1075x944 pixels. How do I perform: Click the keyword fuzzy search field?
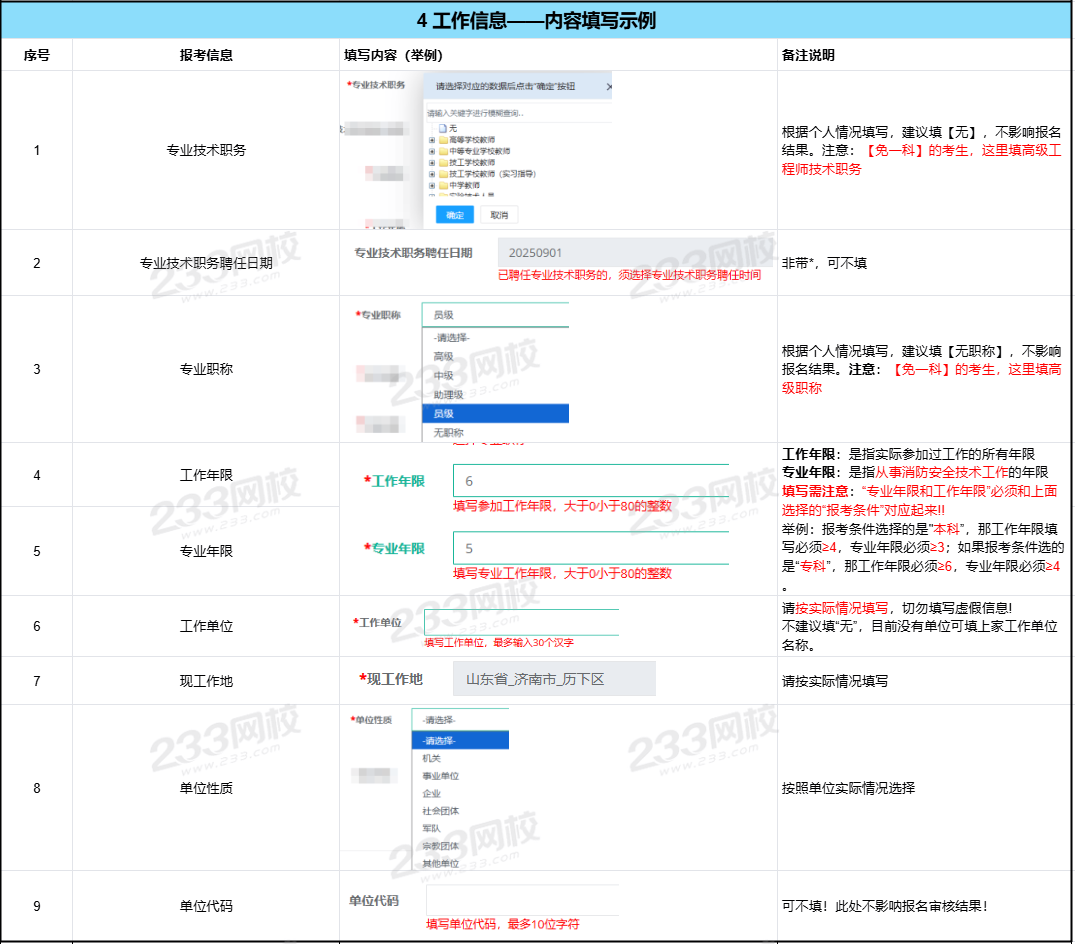tap(518, 113)
